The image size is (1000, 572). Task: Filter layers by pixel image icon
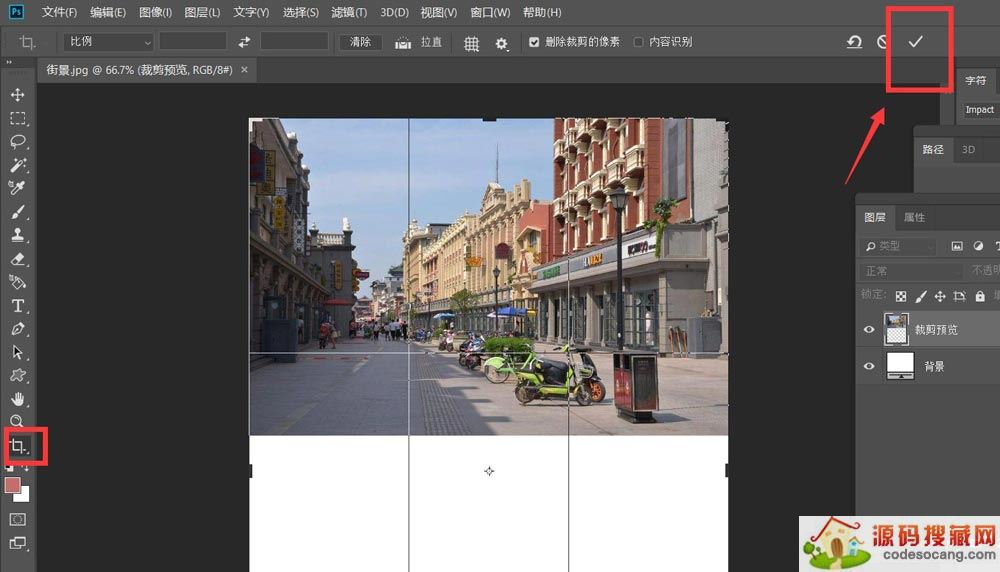coord(957,246)
